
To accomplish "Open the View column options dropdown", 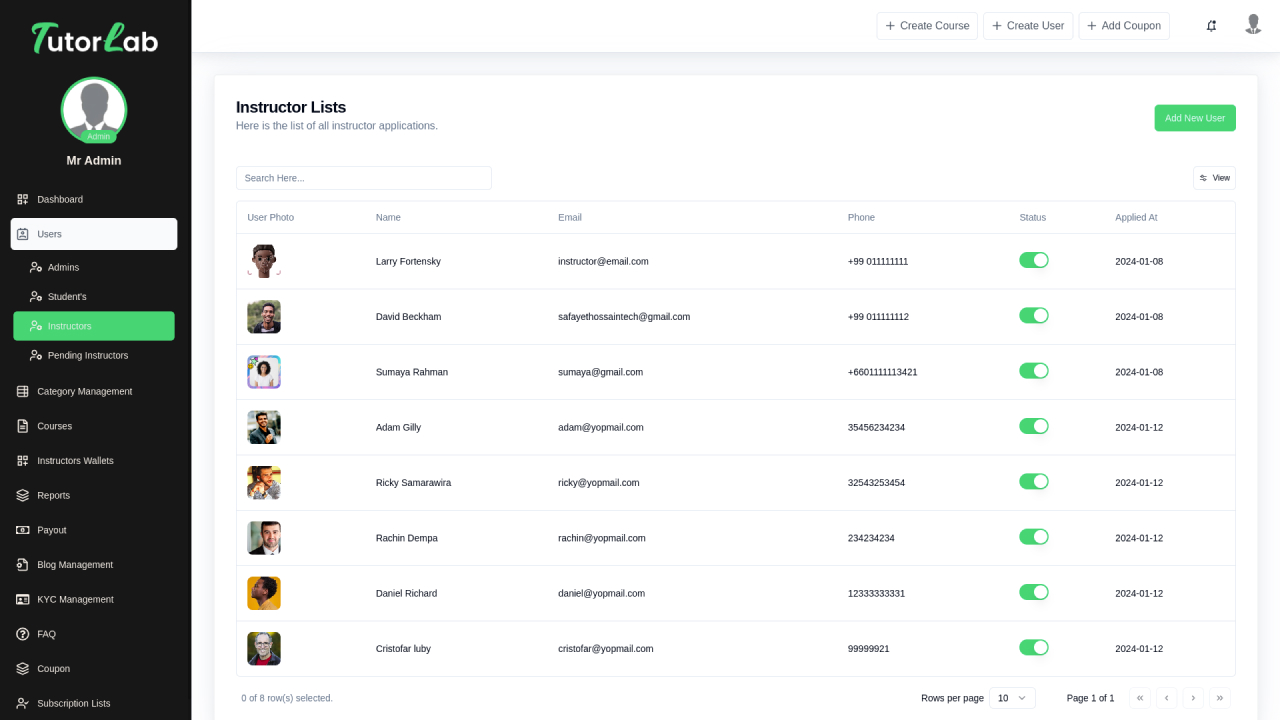I will pyautogui.click(x=1214, y=178).
